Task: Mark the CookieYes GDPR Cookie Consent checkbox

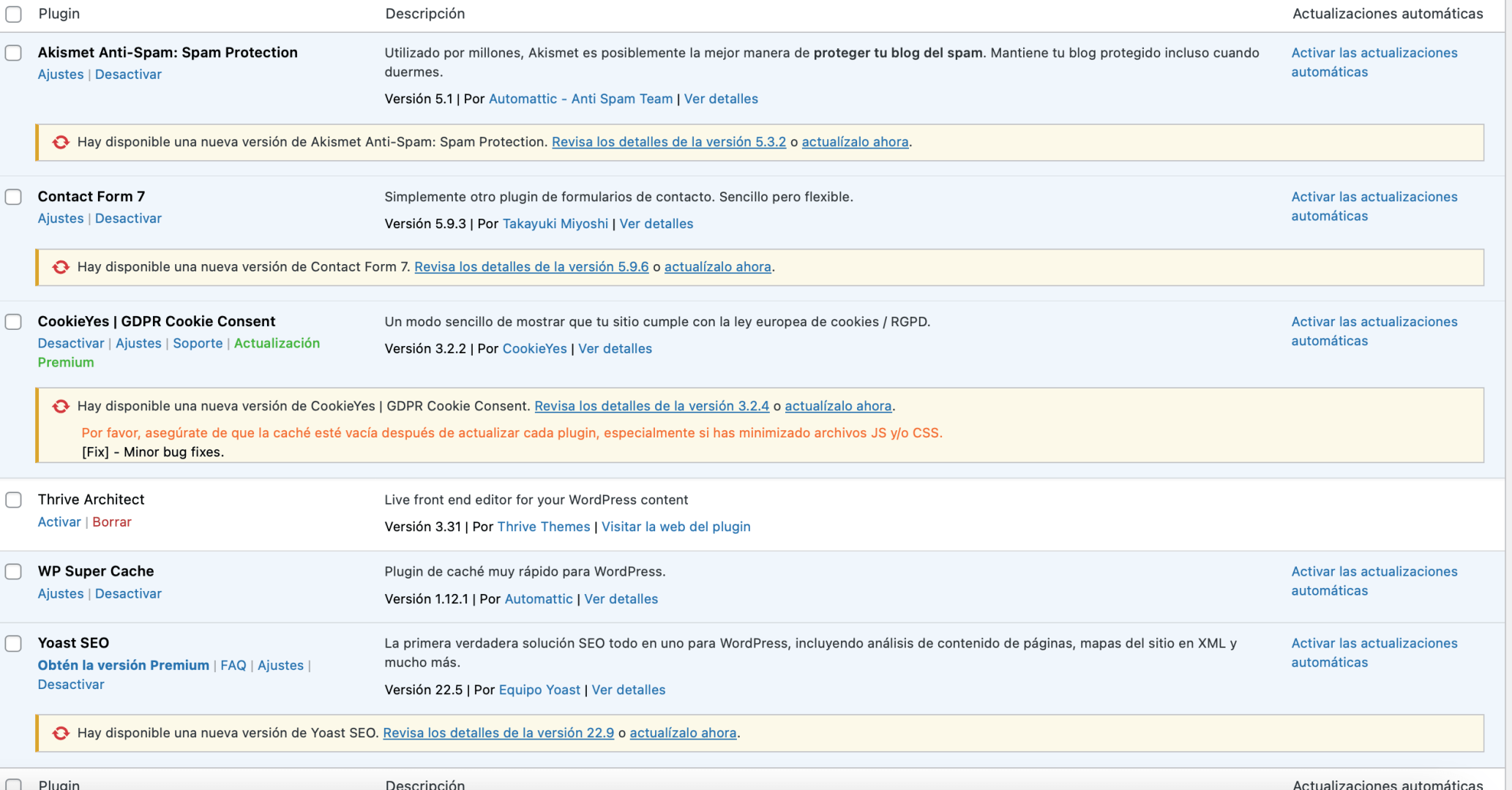Action: [13, 322]
